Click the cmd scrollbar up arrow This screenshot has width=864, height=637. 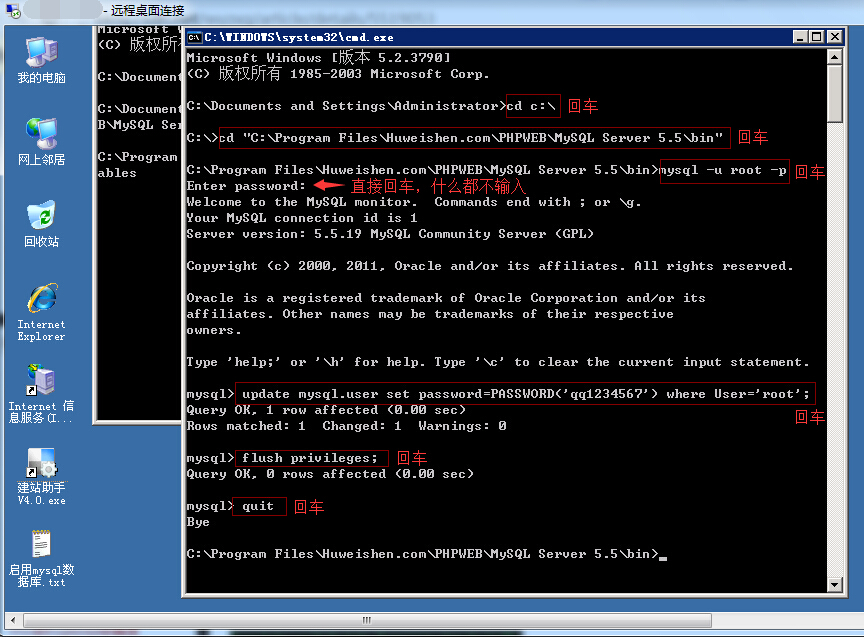835,57
